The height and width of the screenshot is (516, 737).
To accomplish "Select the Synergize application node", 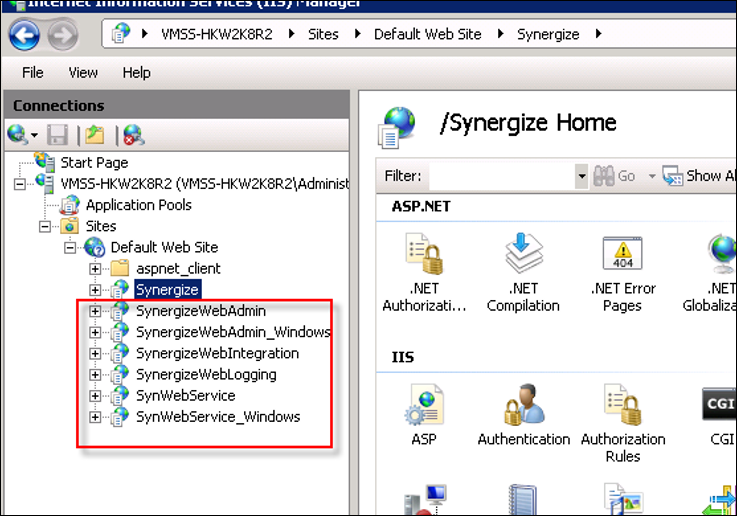I will click(x=167, y=289).
